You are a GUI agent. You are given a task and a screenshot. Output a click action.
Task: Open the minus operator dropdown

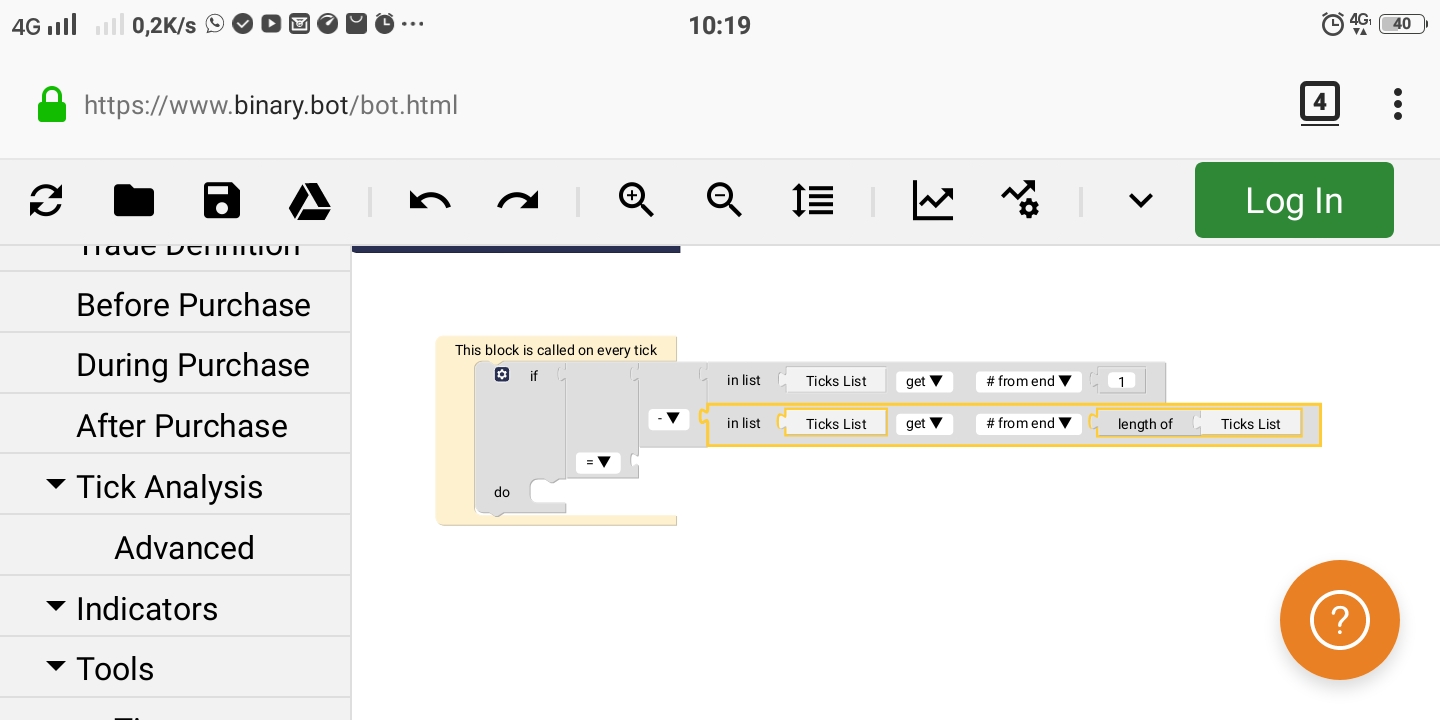pyautogui.click(x=669, y=419)
